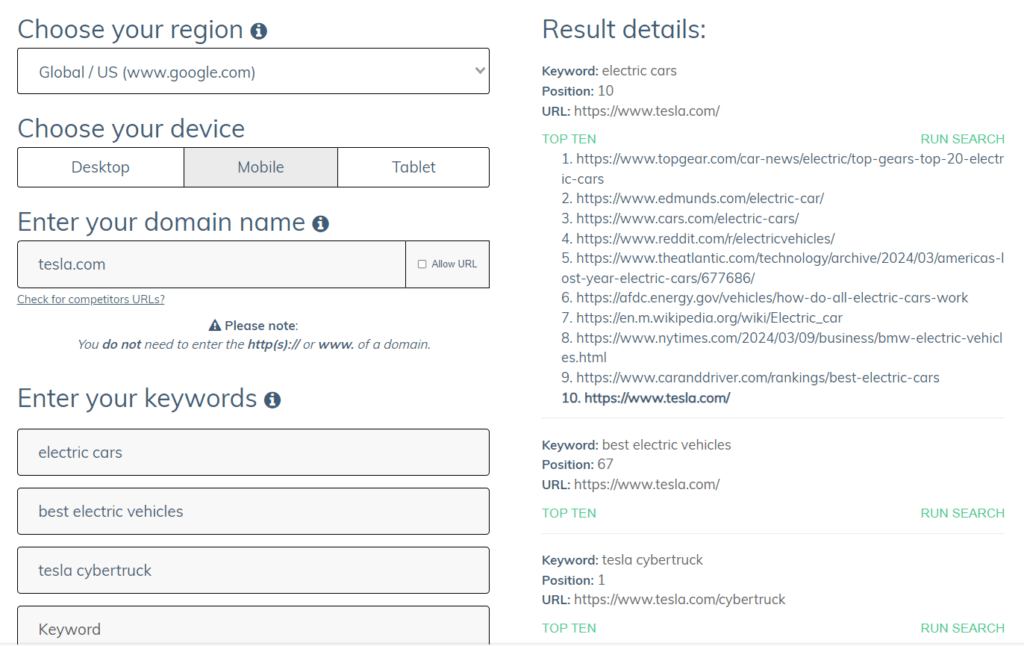Switch to the Desktop device tab
1024x646 pixels.
(x=100, y=167)
